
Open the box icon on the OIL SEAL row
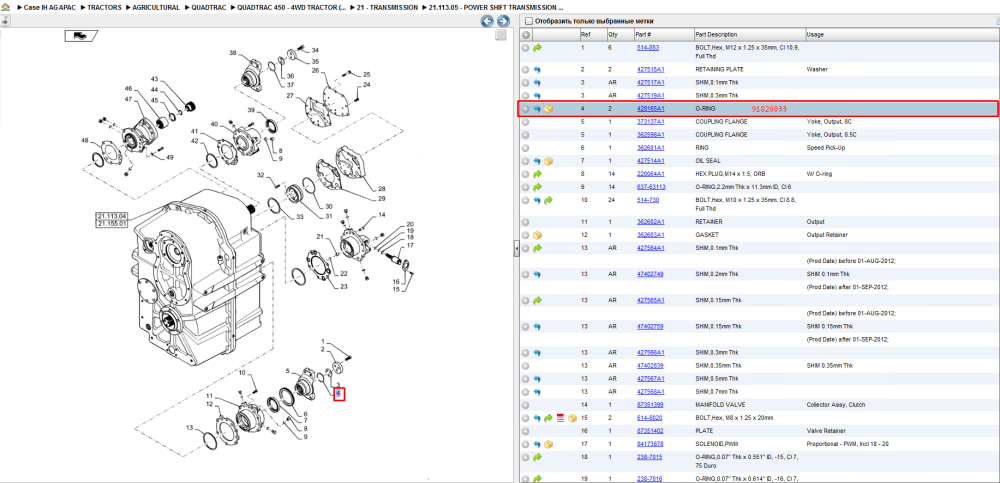tap(548, 161)
